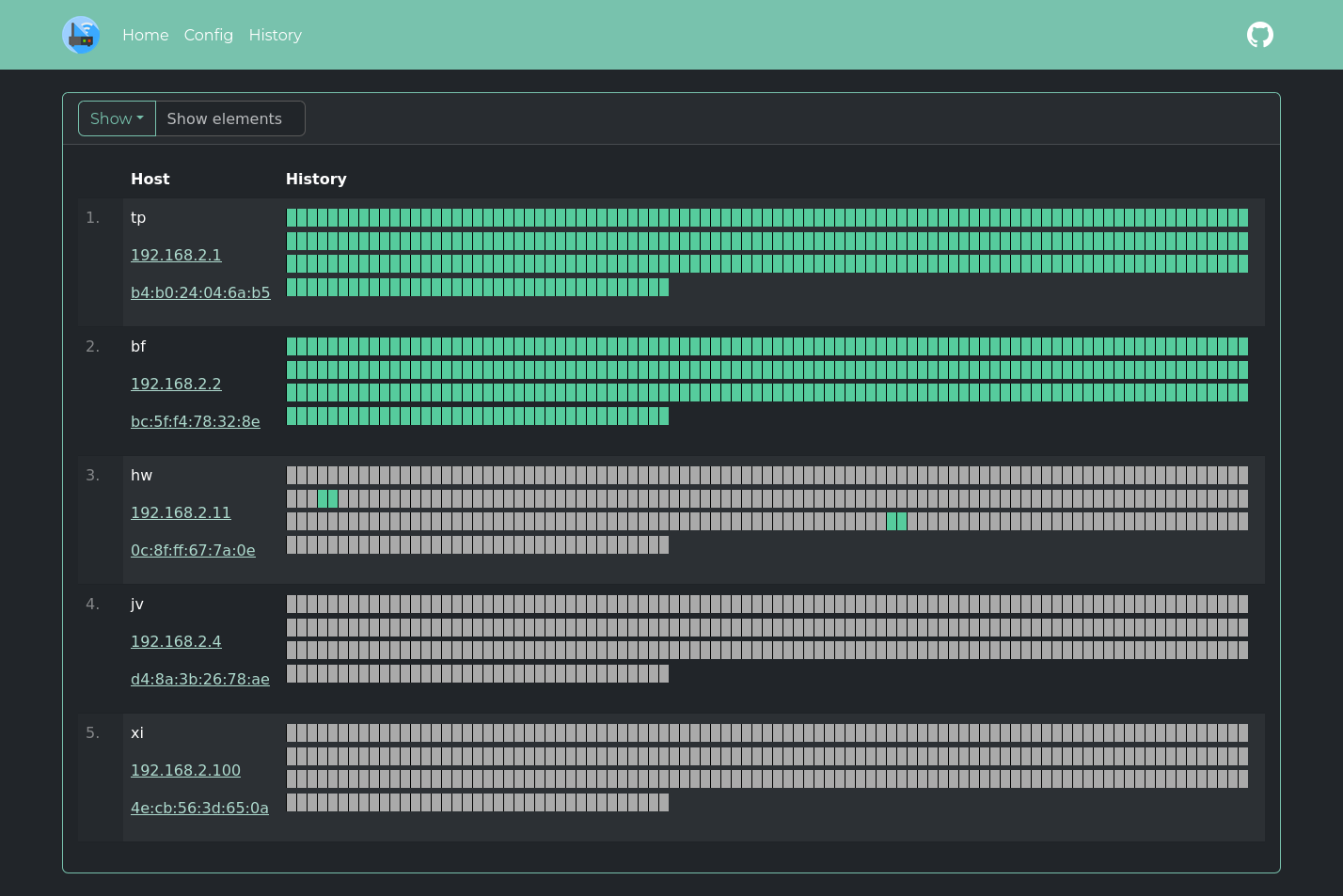Click the Show dropdown chevron arrow
This screenshot has height=896, width=1343.
[x=140, y=118]
